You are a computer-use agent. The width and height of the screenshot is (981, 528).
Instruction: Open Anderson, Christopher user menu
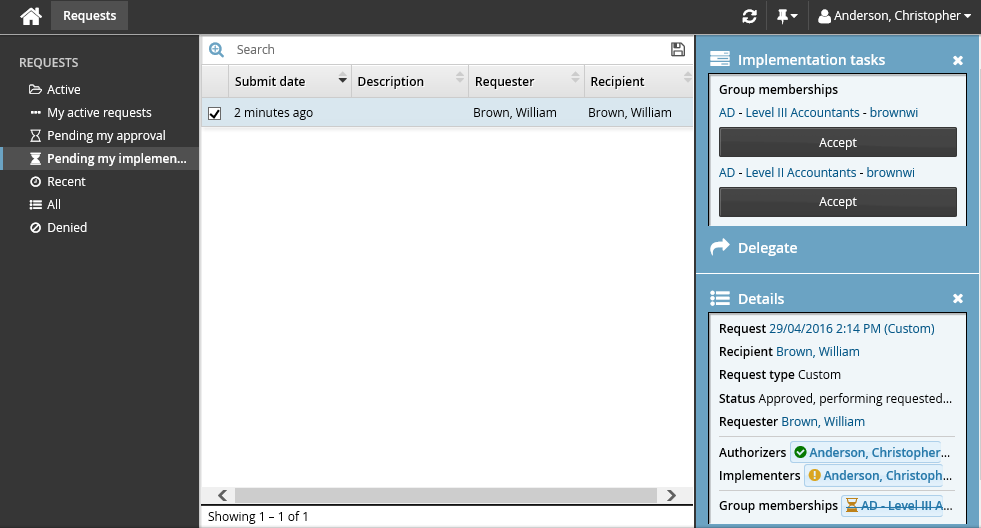894,16
